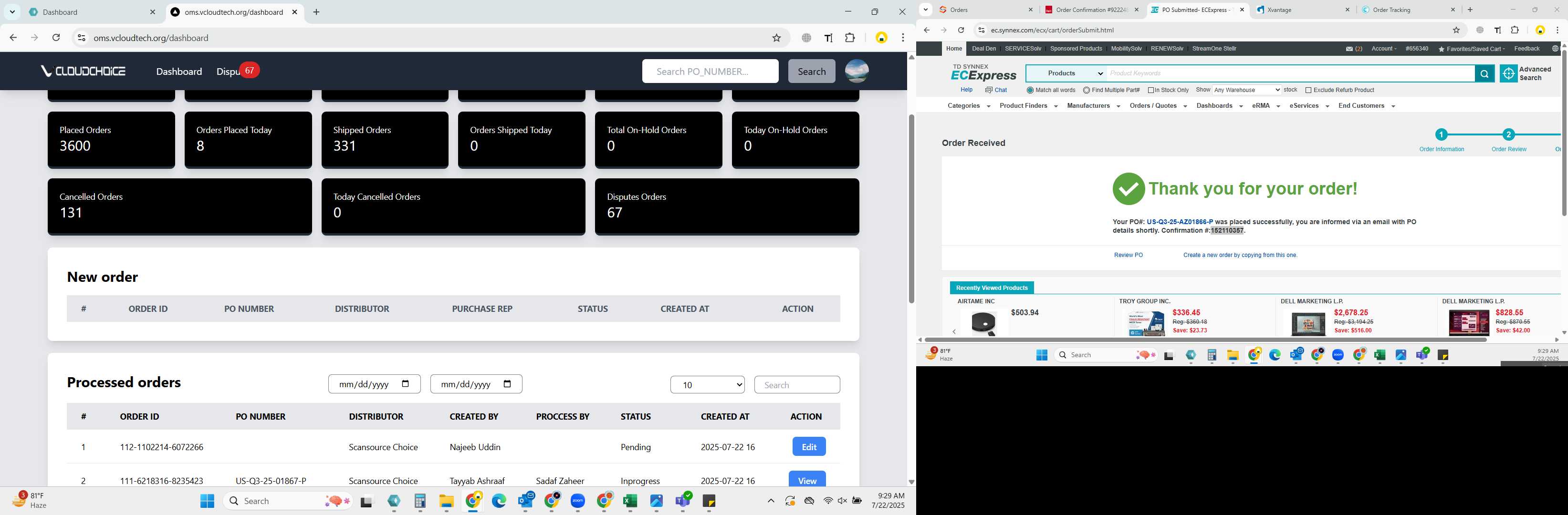
Task: Open Microsoft Teams in the lower main taskbar
Action: (683, 501)
